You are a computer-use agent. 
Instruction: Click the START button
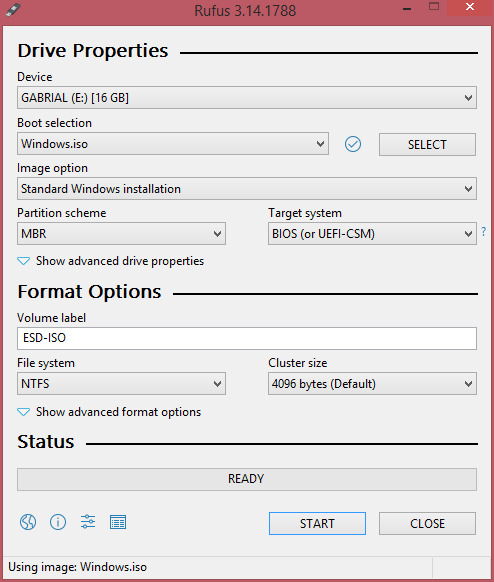pos(317,524)
